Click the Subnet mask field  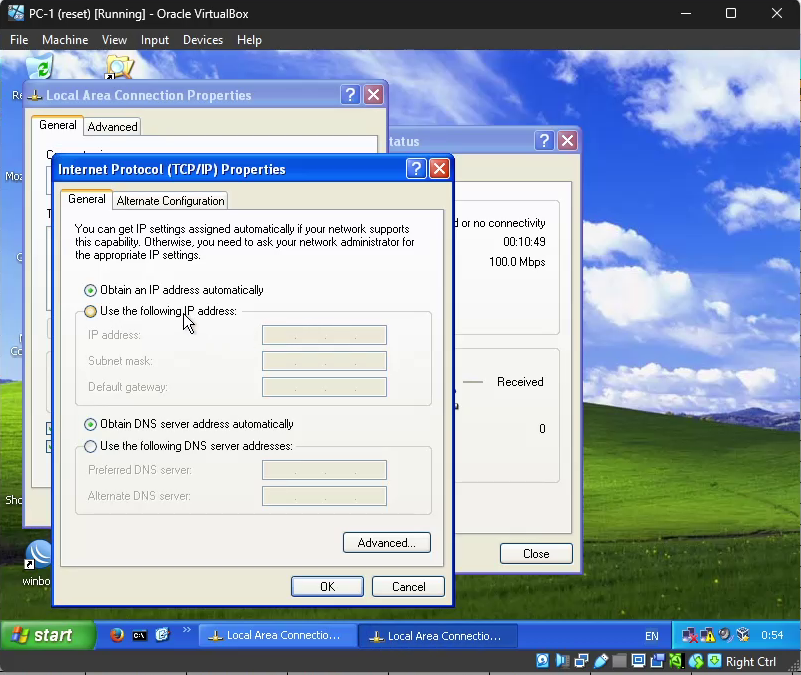click(324, 361)
